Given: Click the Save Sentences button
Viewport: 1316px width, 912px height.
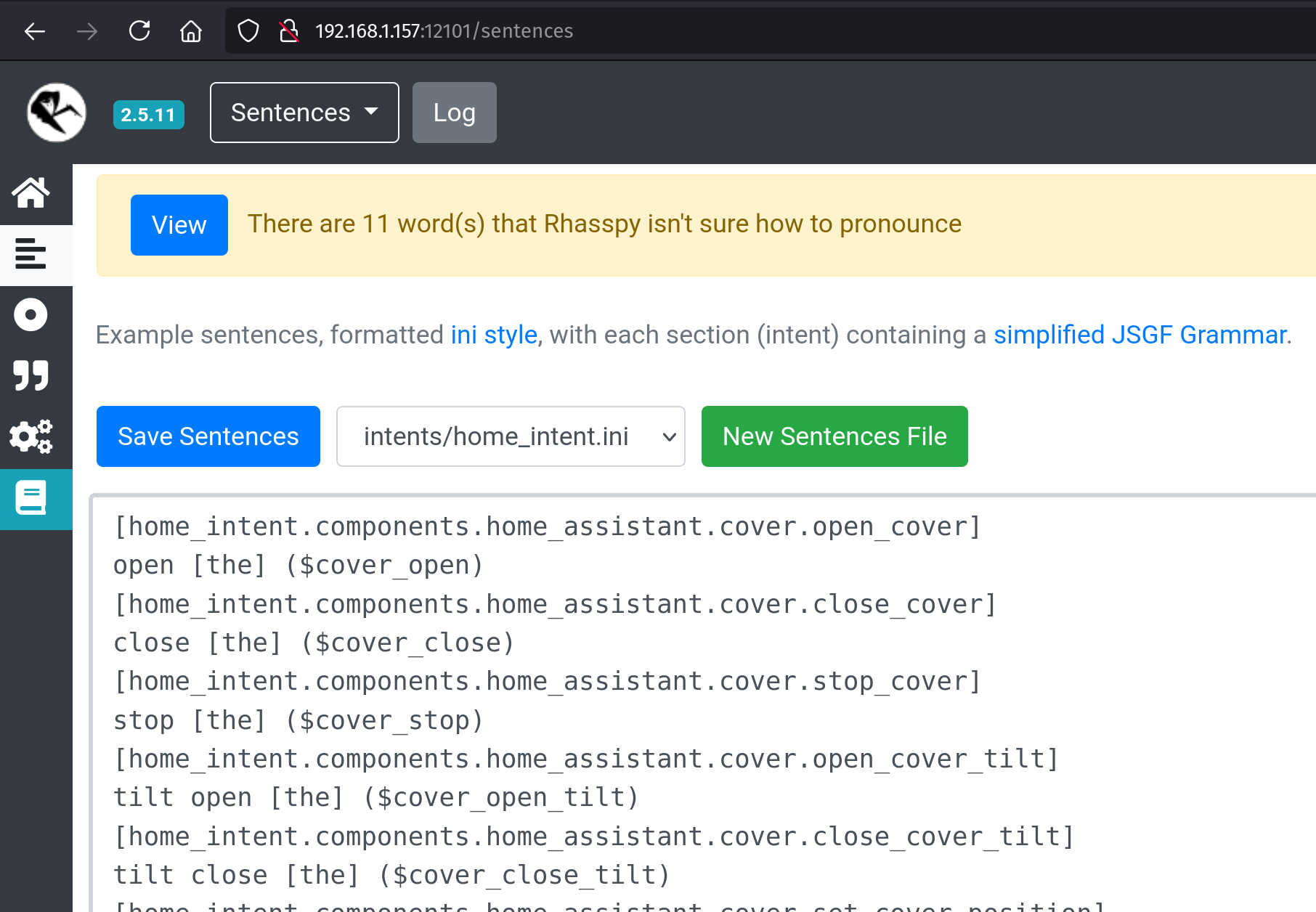Looking at the screenshot, I should (208, 436).
